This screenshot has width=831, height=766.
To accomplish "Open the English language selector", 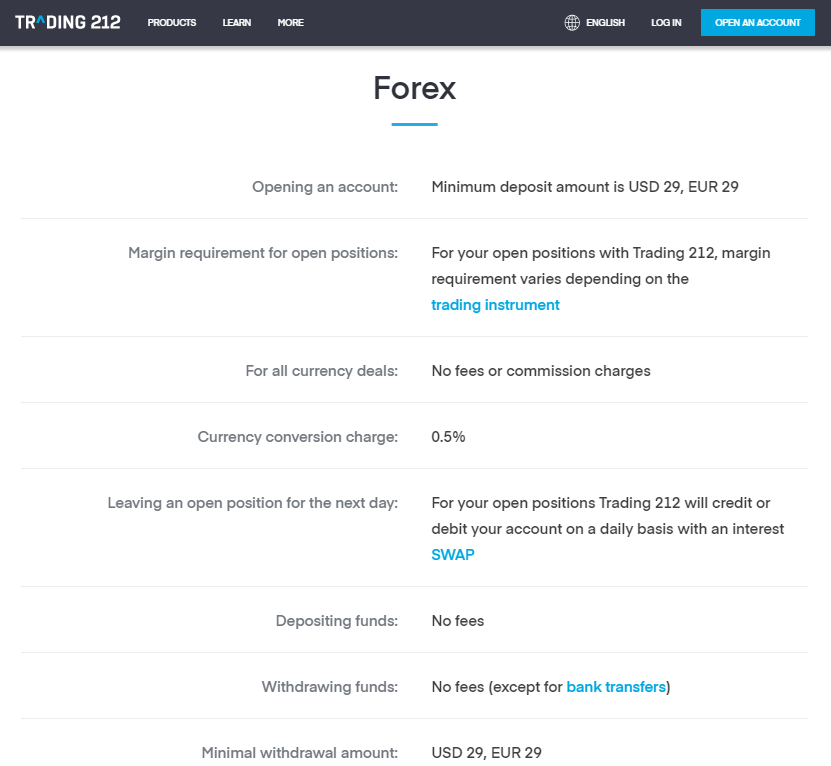I will coord(605,23).
